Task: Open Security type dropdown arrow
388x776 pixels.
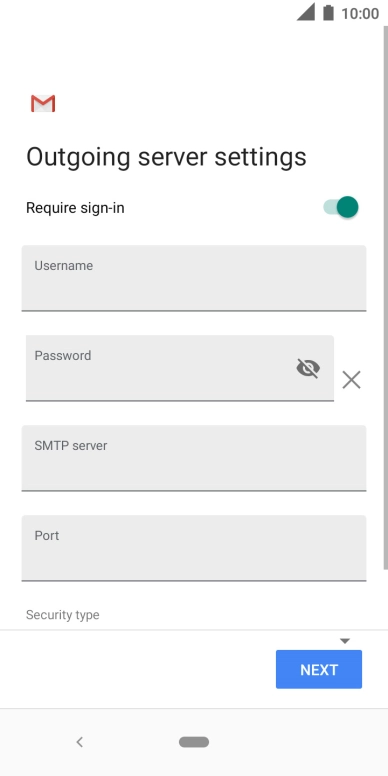Action: 345,641
